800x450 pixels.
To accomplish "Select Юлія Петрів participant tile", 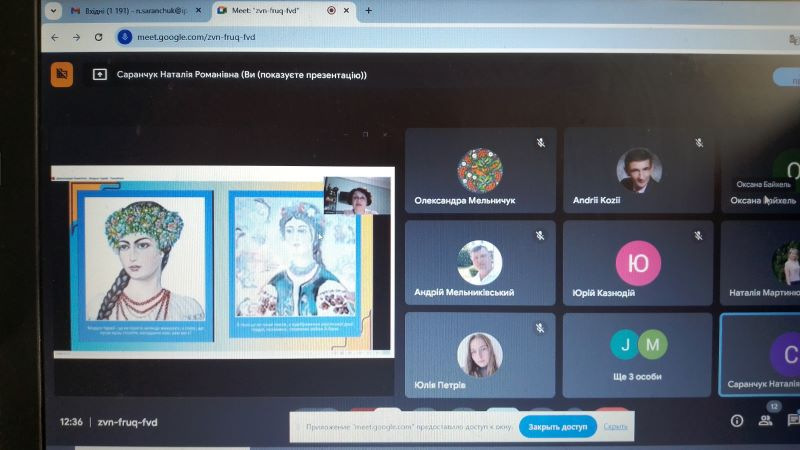I will (480, 355).
